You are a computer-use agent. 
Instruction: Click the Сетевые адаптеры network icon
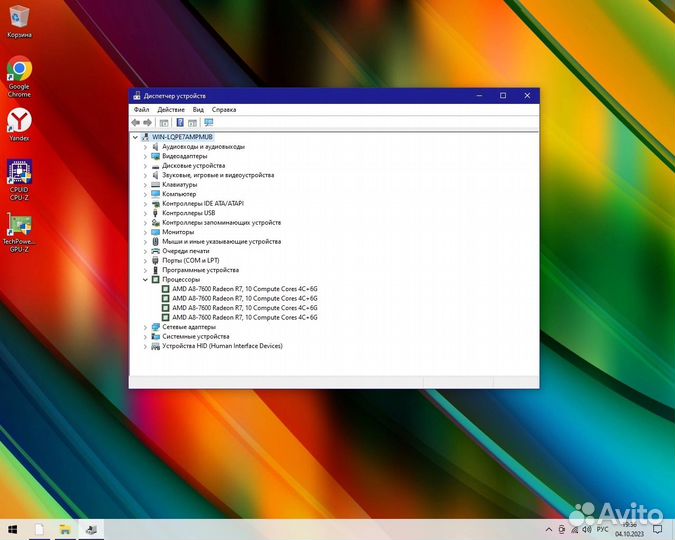(x=155, y=327)
